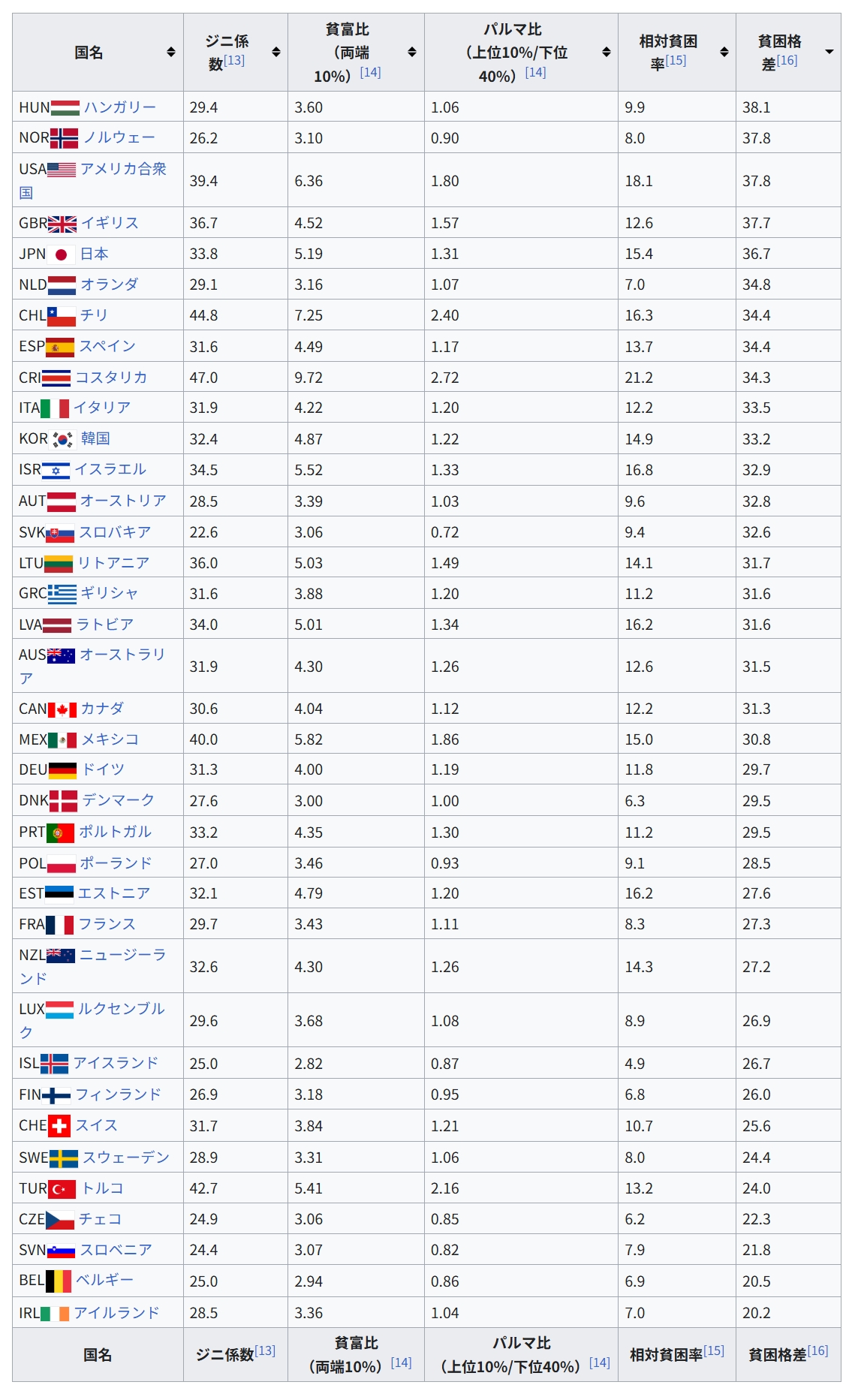This screenshot has width=855, height=1400.
Task: Click the Japan flag icon
Action: pyautogui.click(x=62, y=254)
